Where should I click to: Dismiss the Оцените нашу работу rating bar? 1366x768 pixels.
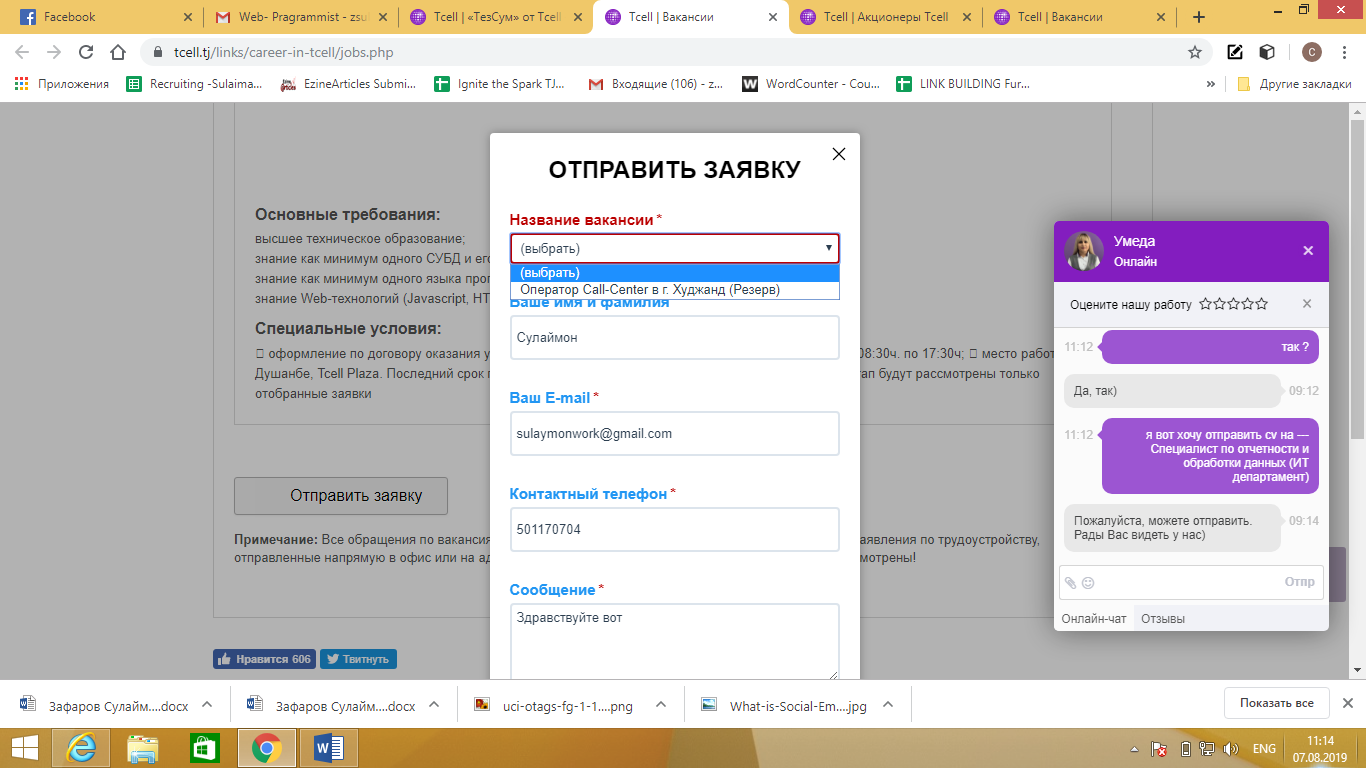[1307, 304]
